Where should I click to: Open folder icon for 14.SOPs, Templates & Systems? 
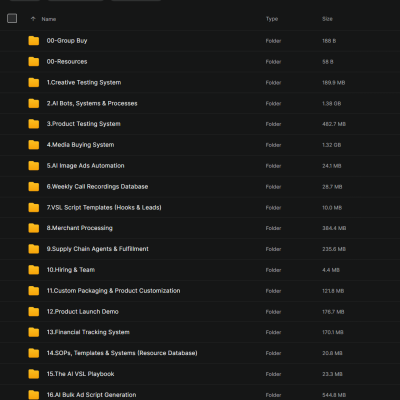(x=34, y=353)
